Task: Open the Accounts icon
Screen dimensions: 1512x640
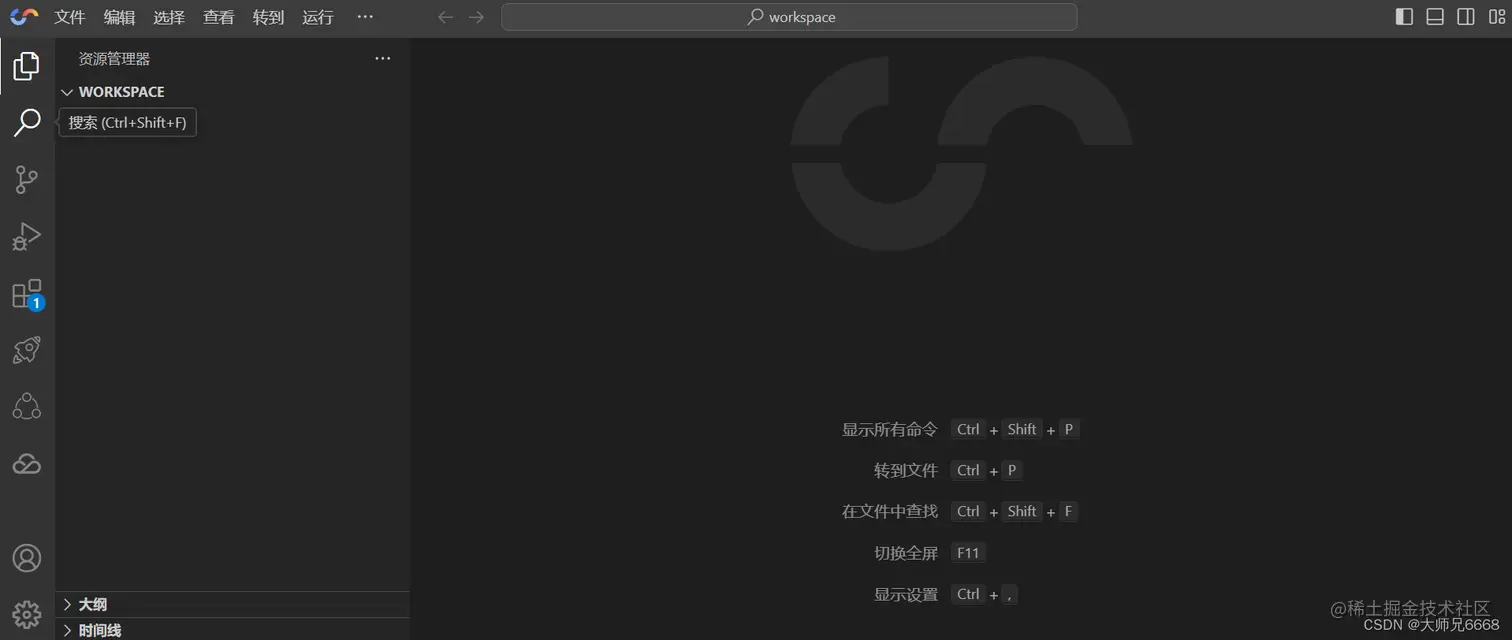Action: click(26, 558)
